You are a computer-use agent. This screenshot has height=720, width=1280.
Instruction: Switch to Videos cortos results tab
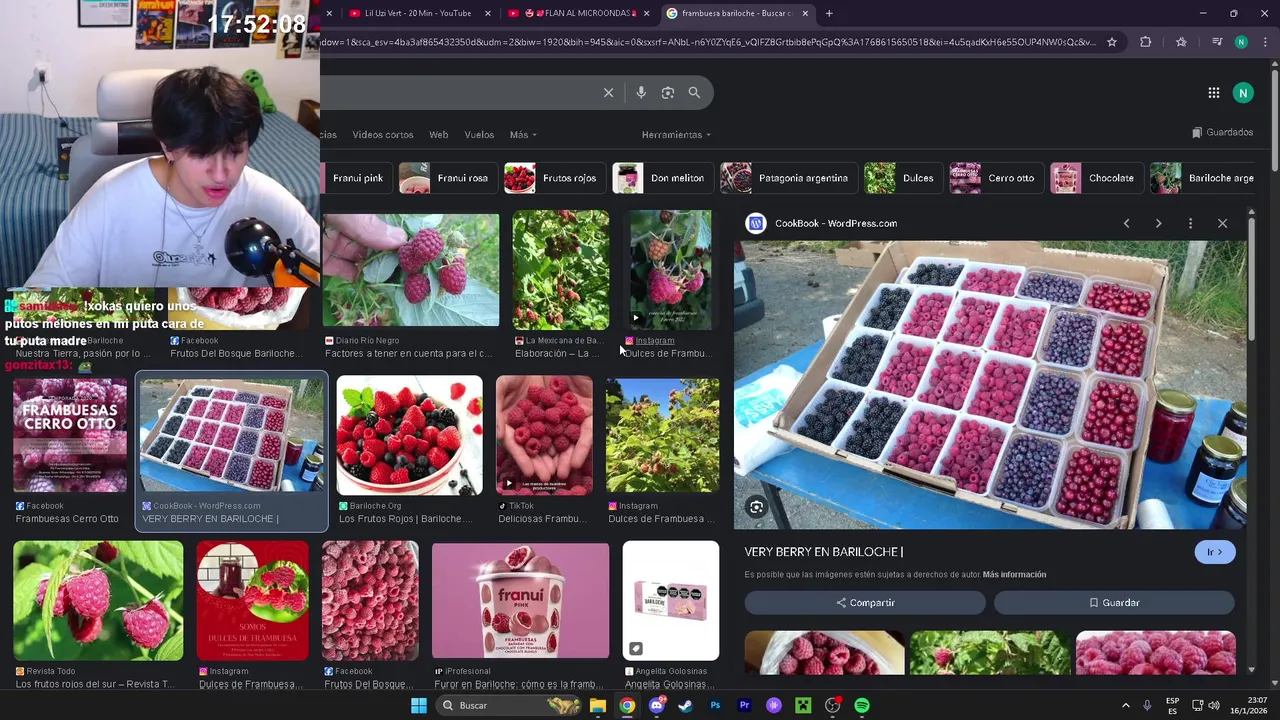tap(383, 134)
